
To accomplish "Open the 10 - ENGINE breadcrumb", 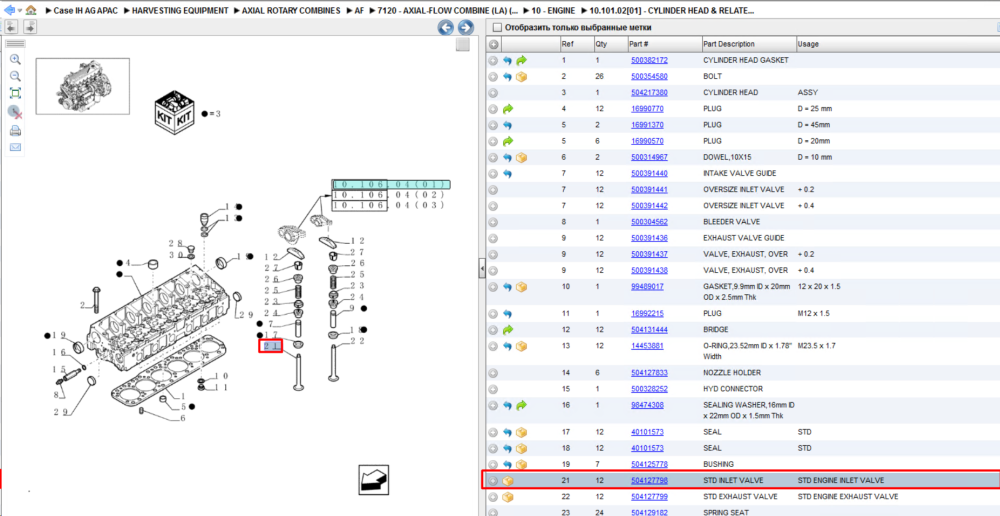I will (x=553, y=11).
